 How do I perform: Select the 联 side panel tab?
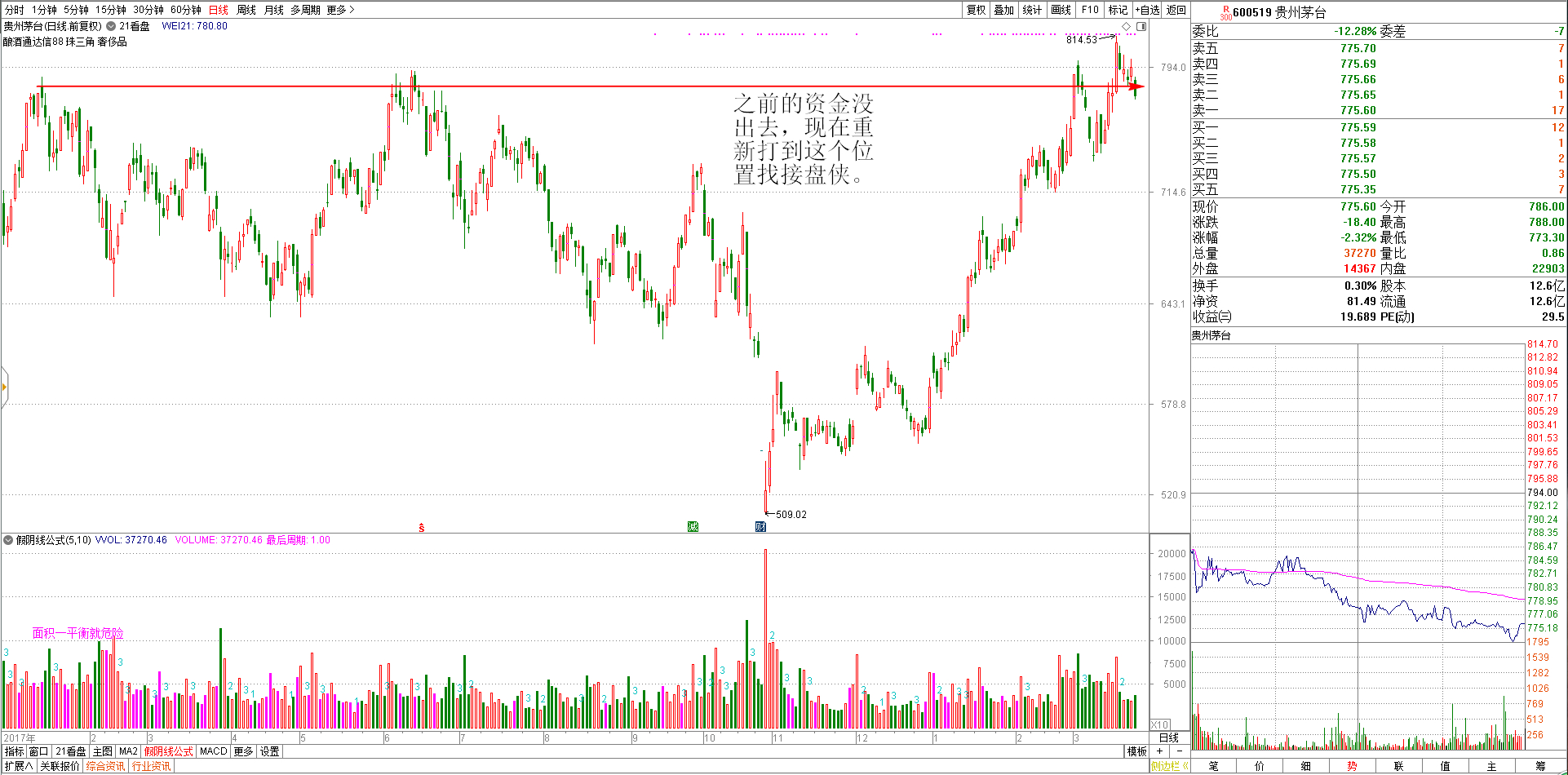[1399, 766]
